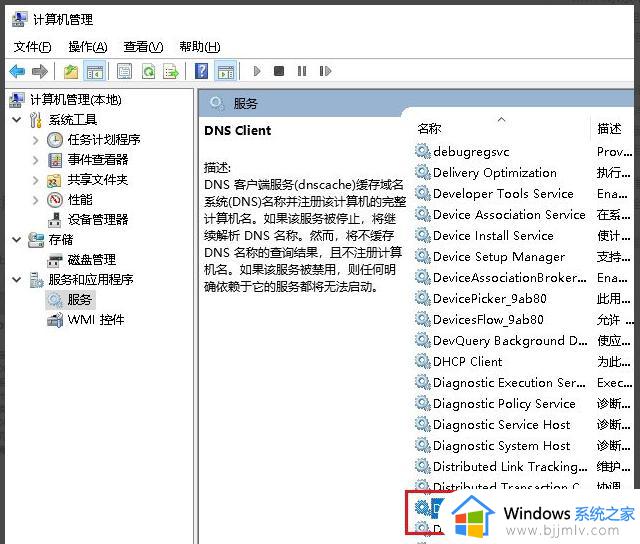640x544 pixels.
Task: Expand the 共享文件夹 node arrow
Action: tap(36, 180)
